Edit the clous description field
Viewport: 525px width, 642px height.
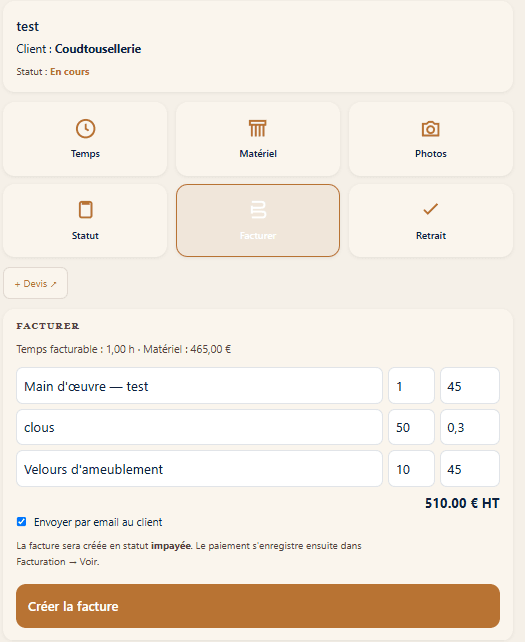(199, 427)
